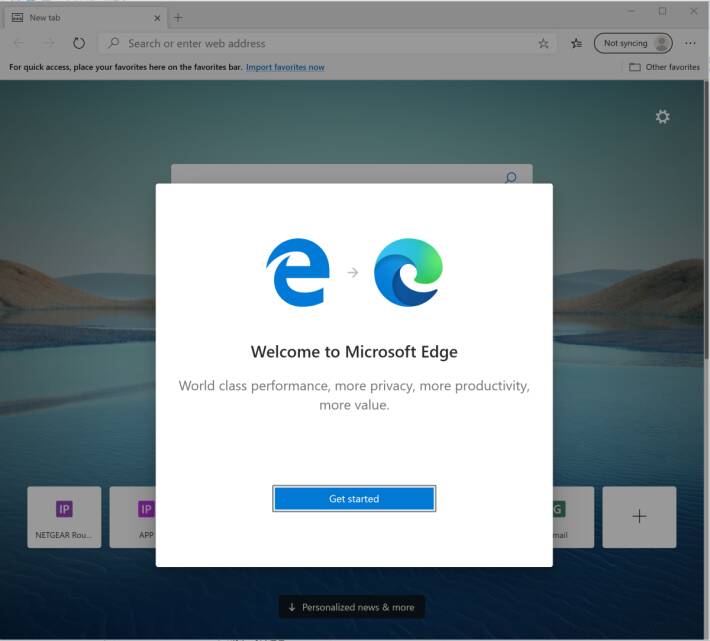Close the New tab tab
Viewport: 710px width, 641px height.
pos(157,18)
